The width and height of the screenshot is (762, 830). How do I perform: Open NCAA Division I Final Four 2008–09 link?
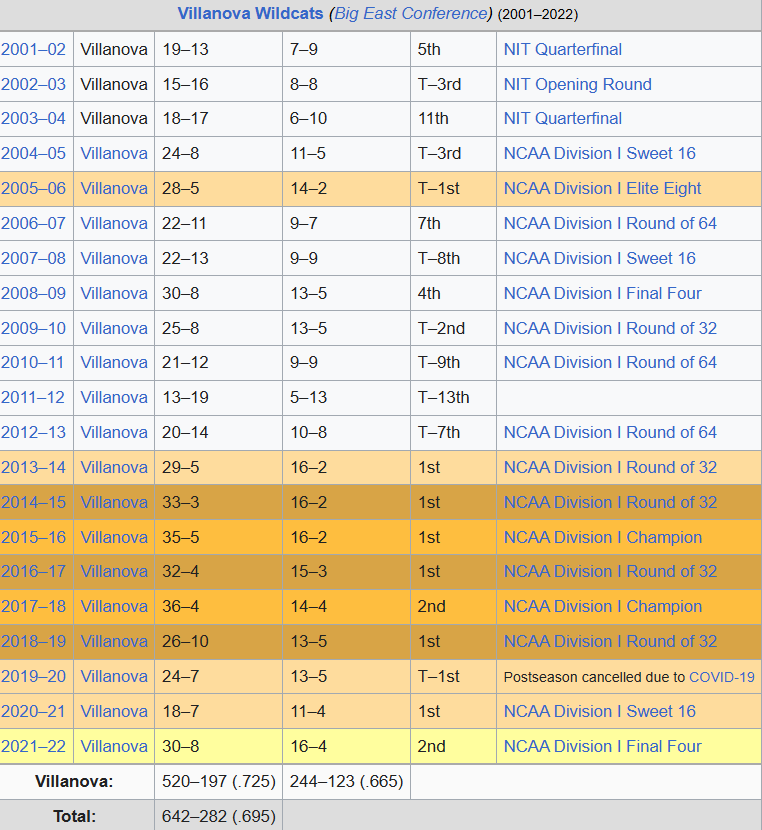coord(602,293)
